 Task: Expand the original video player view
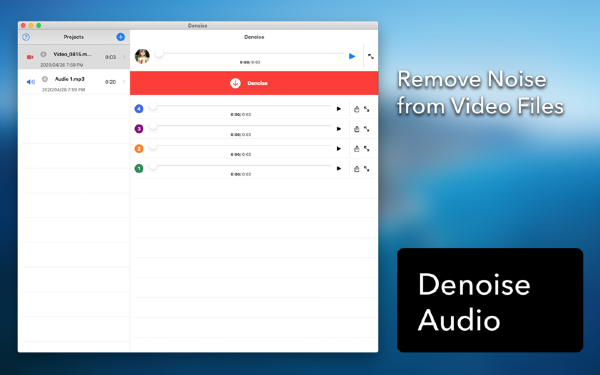371,57
